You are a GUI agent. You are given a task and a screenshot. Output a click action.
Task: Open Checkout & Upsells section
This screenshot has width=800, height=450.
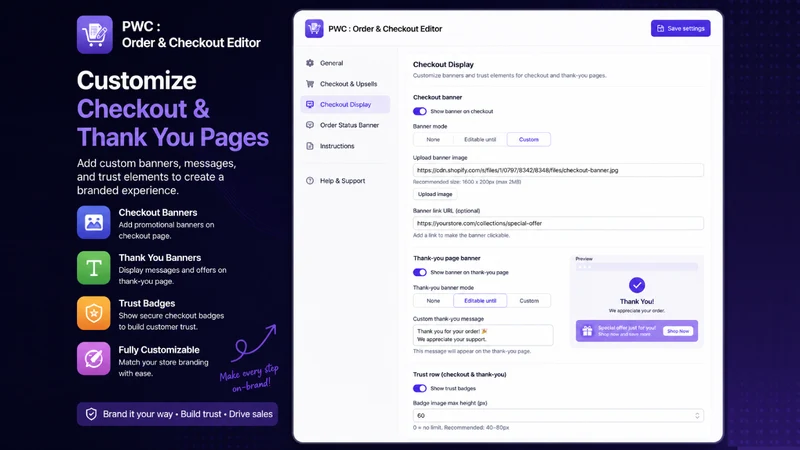pyautogui.click(x=345, y=84)
